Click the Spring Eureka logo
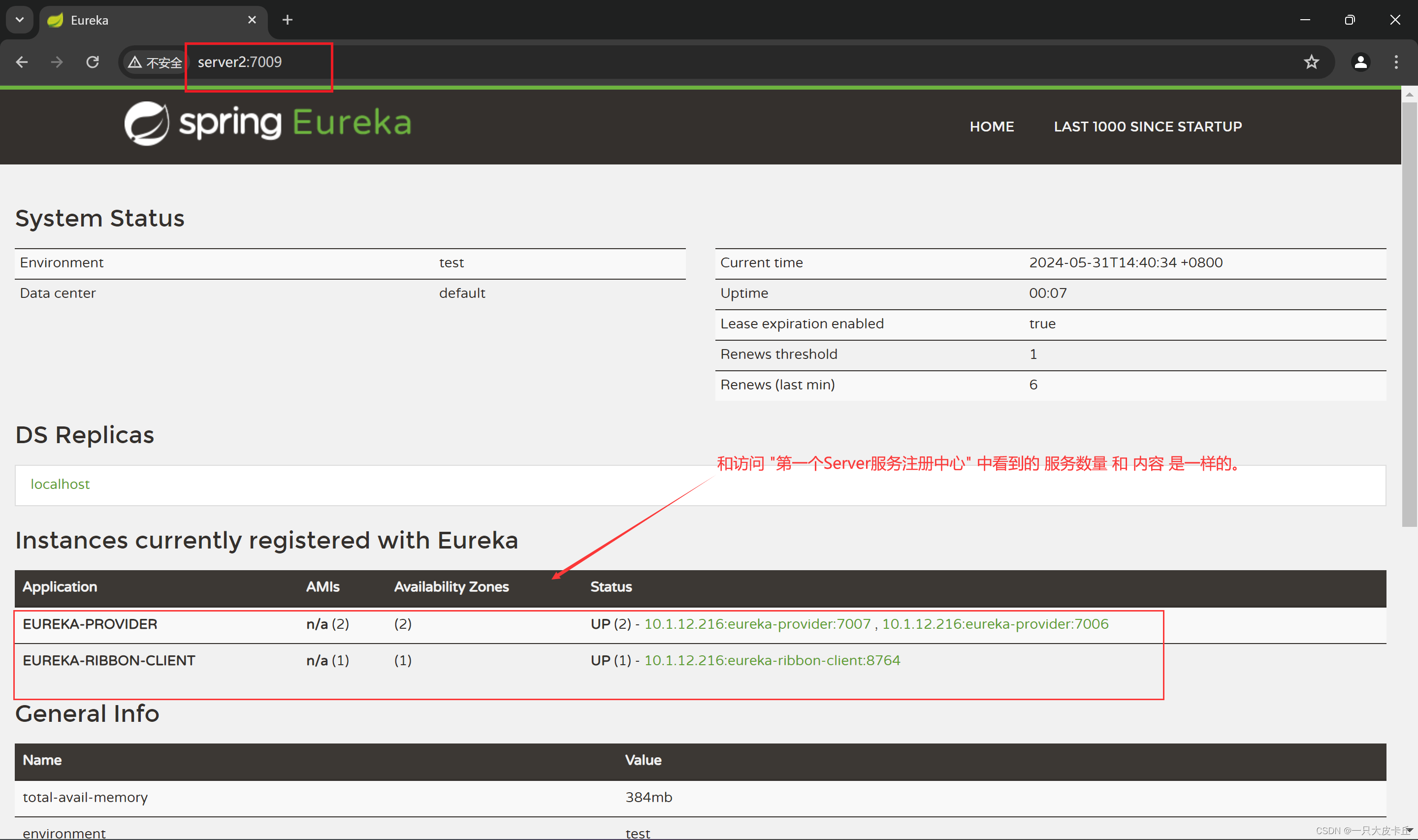This screenshot has height=840, width=1418. (268, 123)
